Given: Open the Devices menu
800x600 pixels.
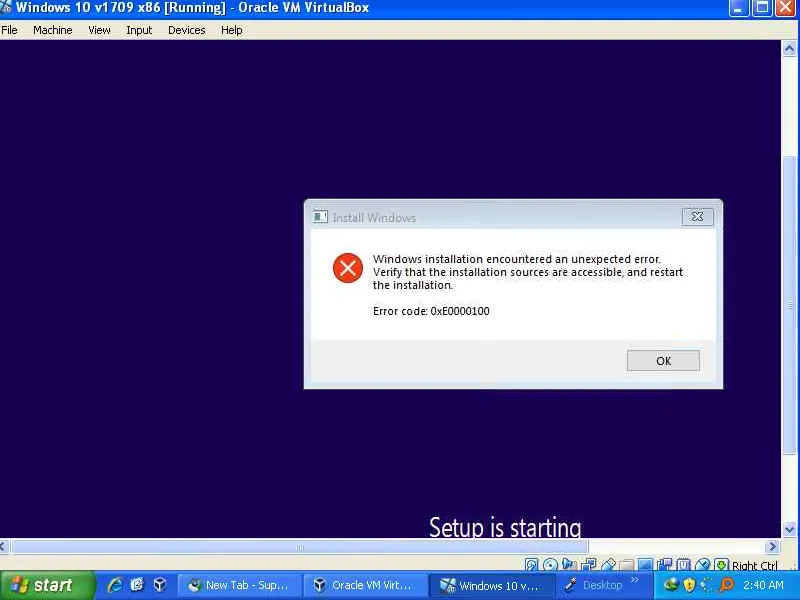Looking at the screenshot, I should pos(187,30).
